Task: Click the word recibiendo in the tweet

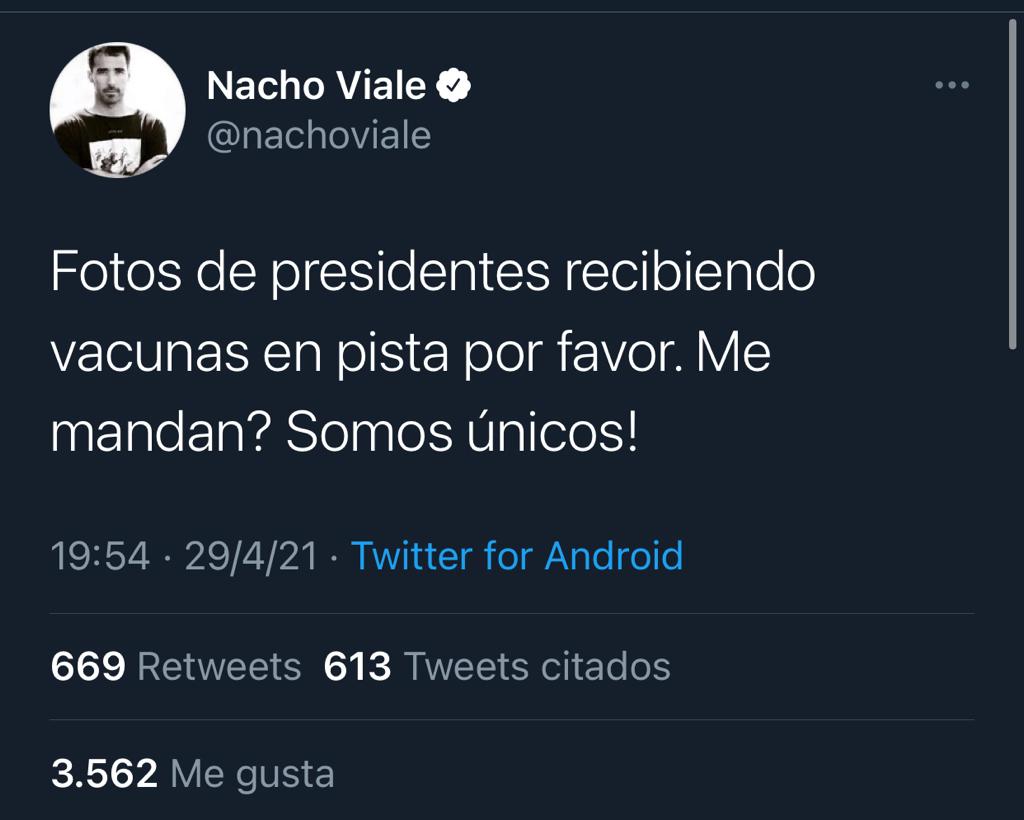Action: tap(690, 274)
